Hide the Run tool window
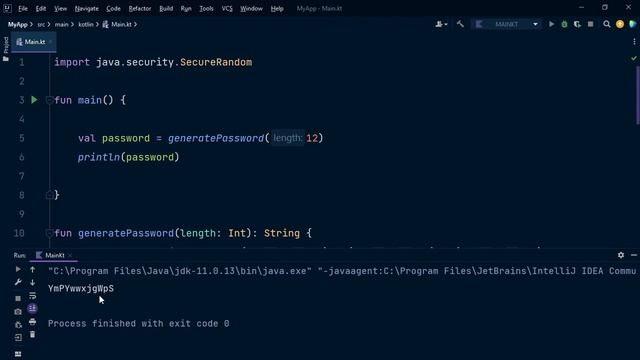 tap(634, 255)
